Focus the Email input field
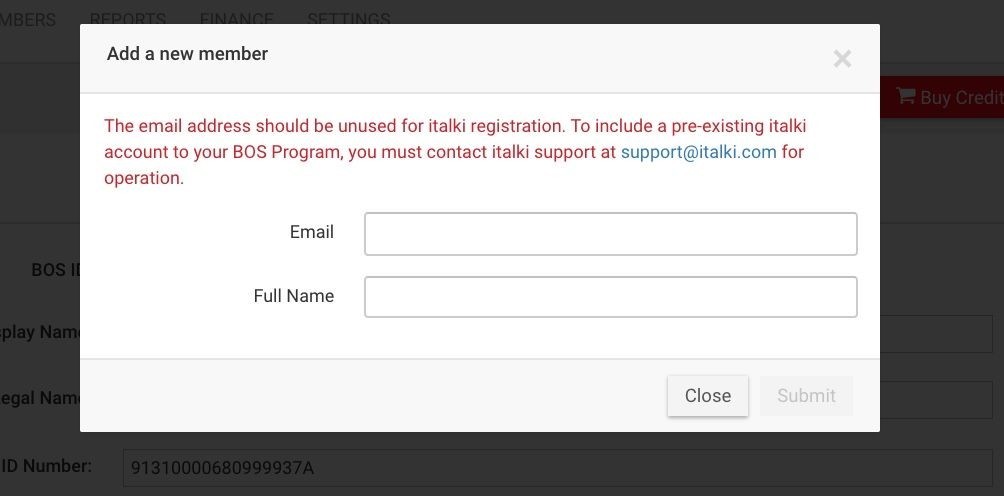Viewport: 1004px width, 496px height. 611,234
